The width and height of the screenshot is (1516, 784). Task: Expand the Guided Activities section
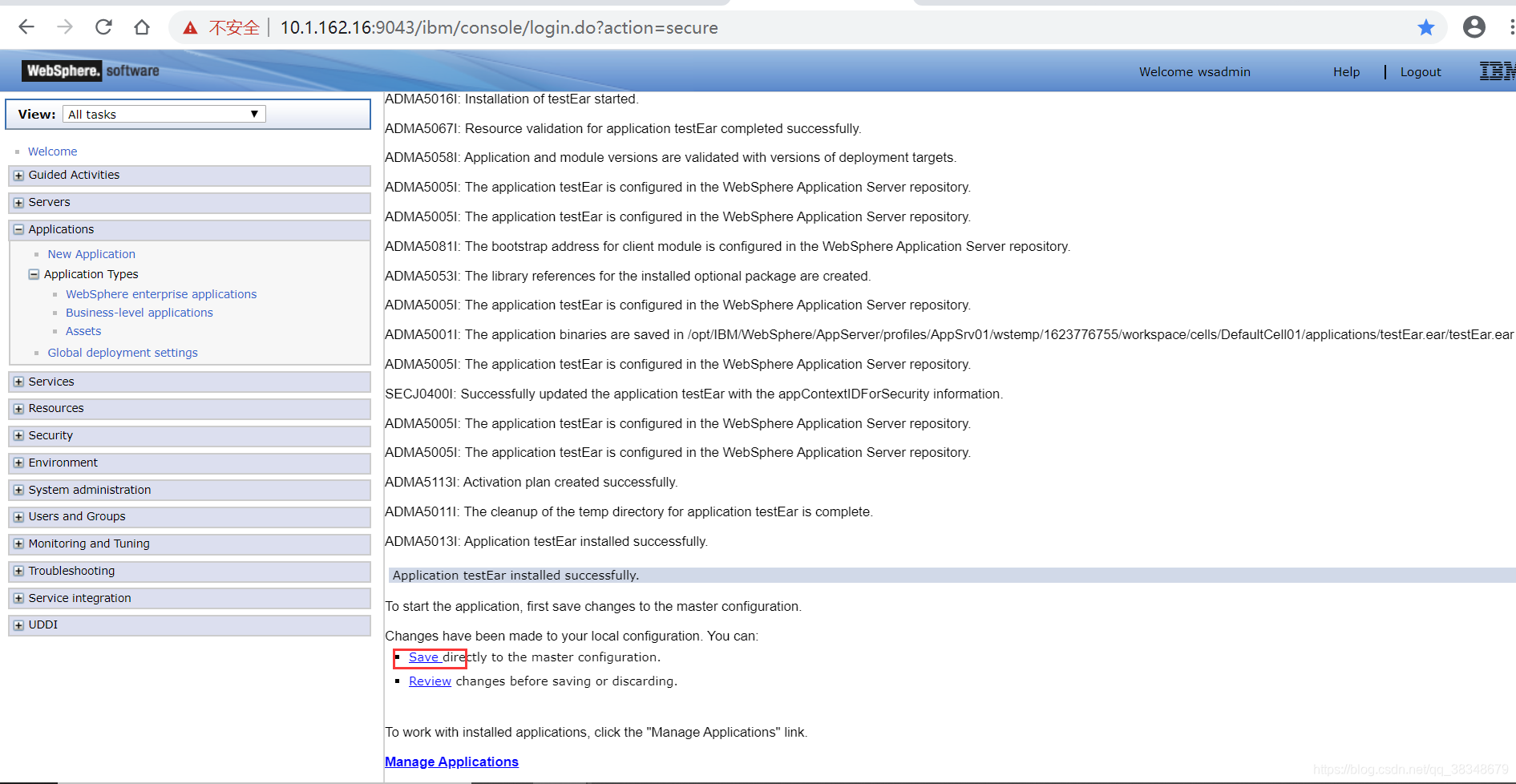tap(18, 176)
